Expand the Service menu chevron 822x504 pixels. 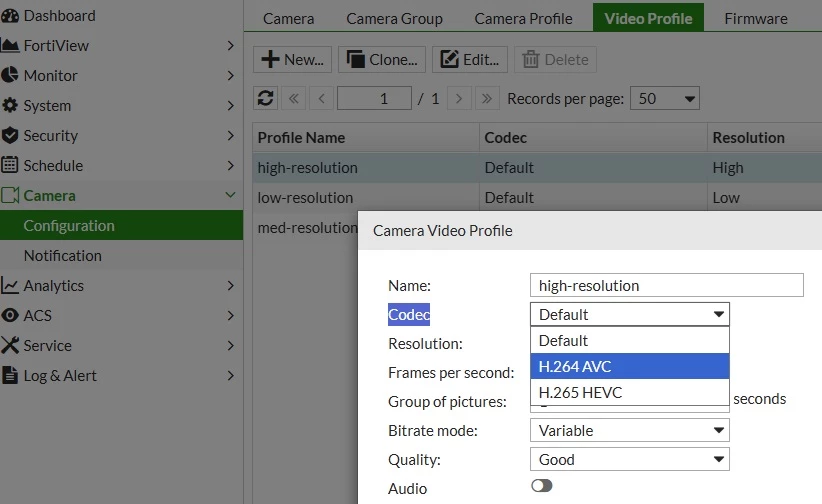230,345
